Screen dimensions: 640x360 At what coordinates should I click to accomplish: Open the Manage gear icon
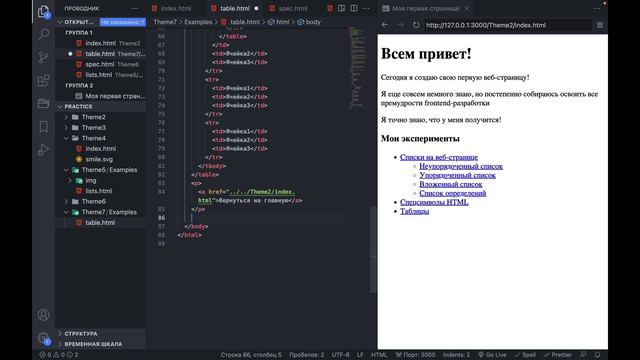tap(43, 338)
